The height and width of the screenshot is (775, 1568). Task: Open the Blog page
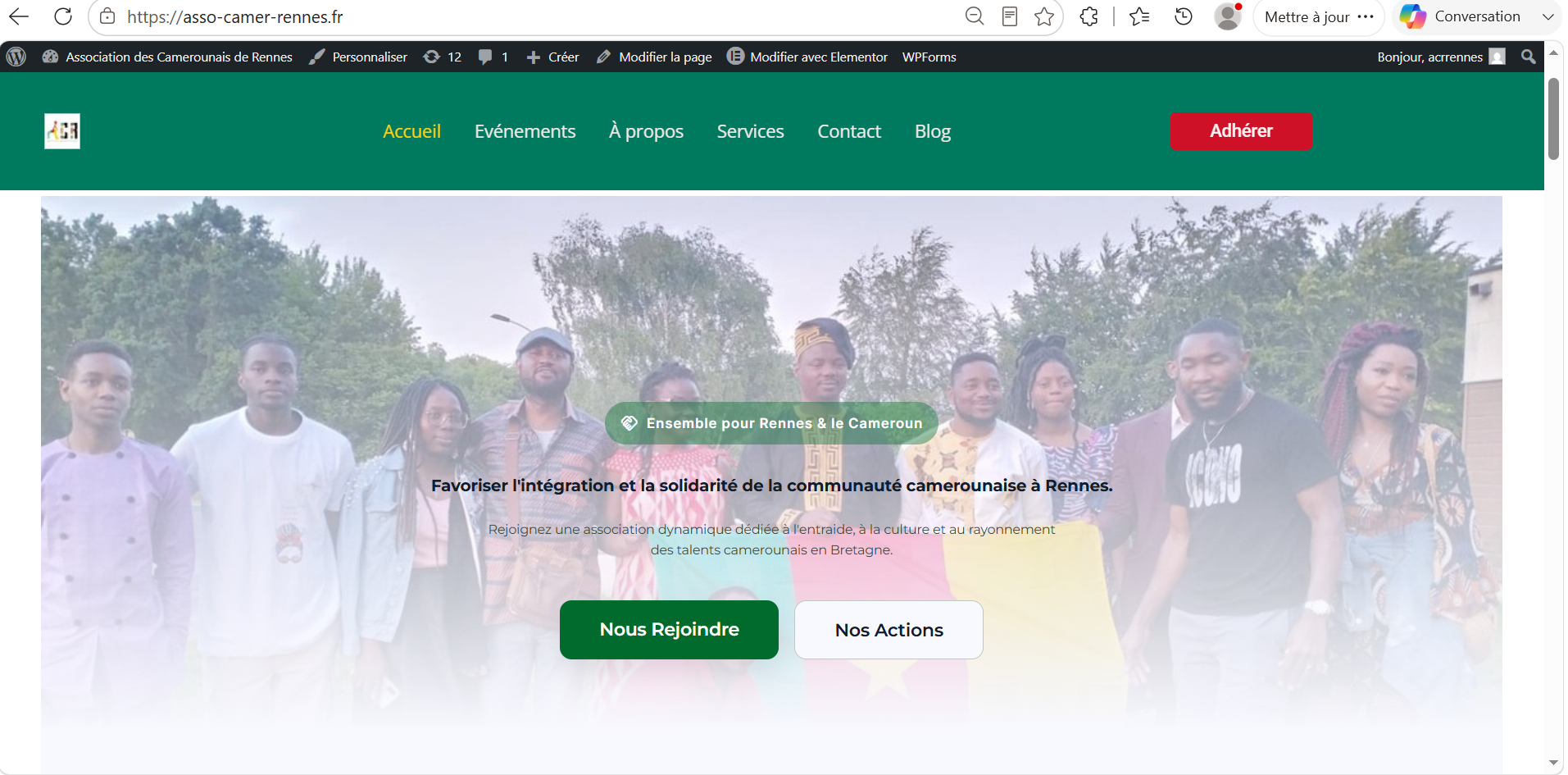click(x=933, y=131)
